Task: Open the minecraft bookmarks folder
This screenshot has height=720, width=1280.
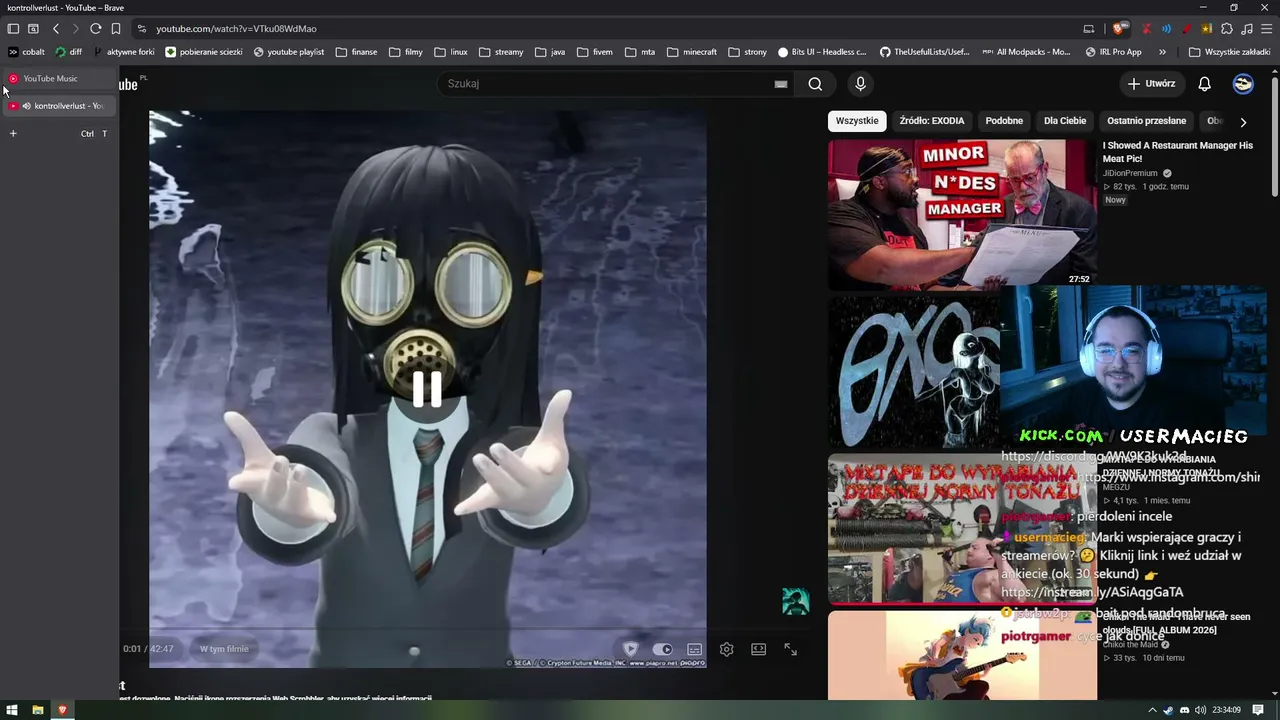Action: (692, 52)
